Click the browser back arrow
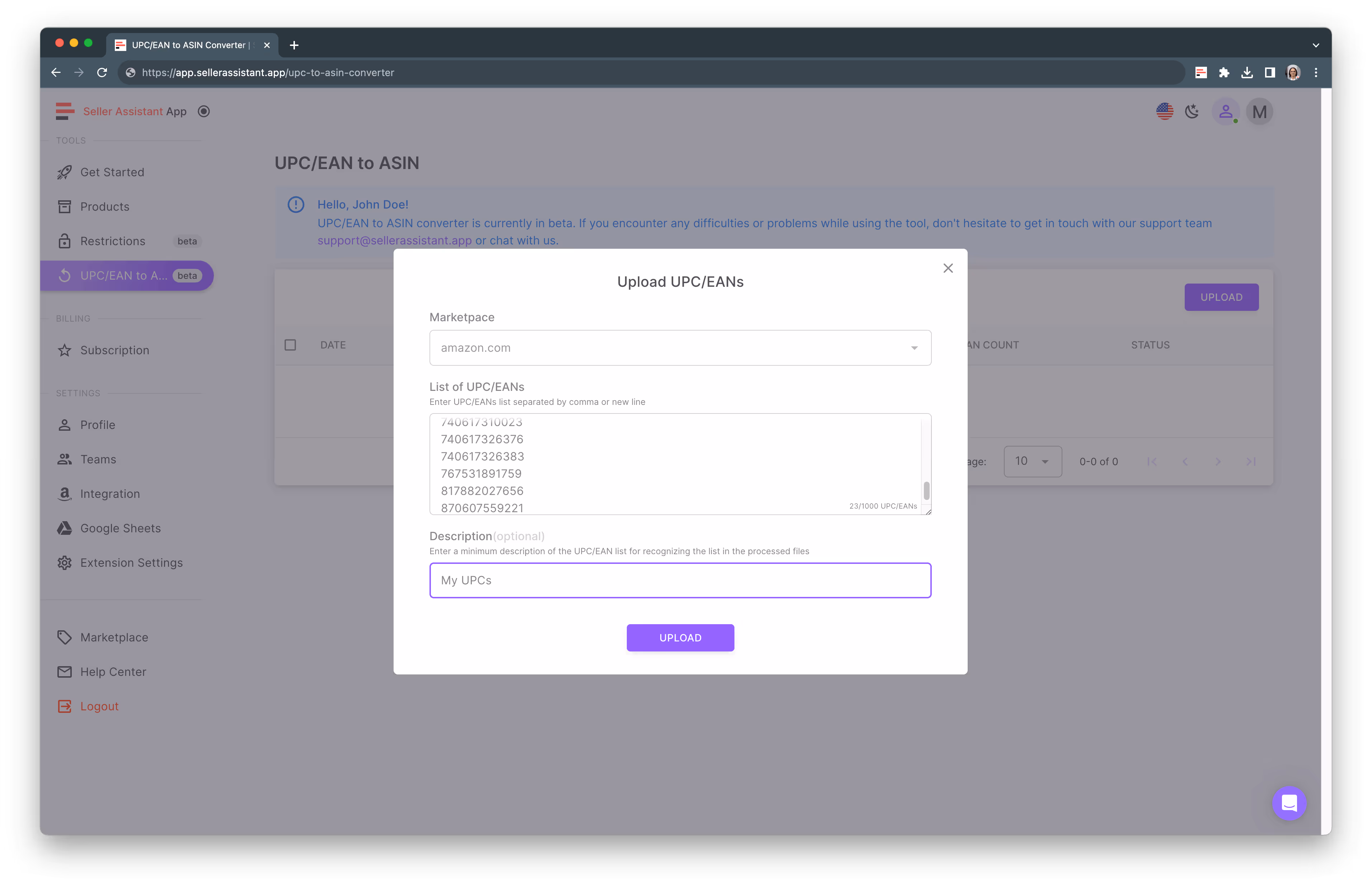Image resolution: width=1372 pixels, height=888 pixels. (x=56, y=73)
